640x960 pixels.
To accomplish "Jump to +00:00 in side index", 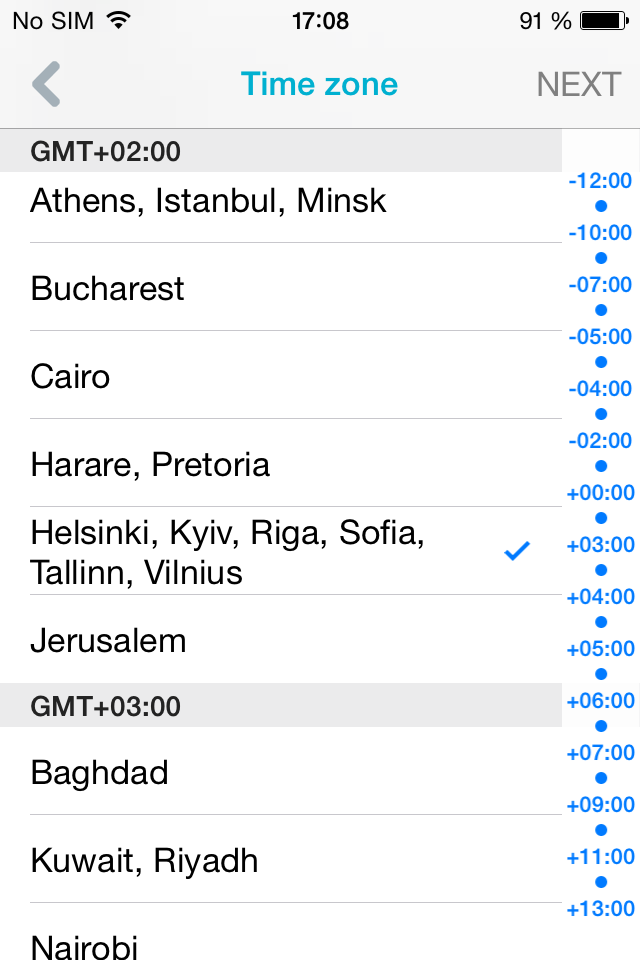I will point(600,493).
